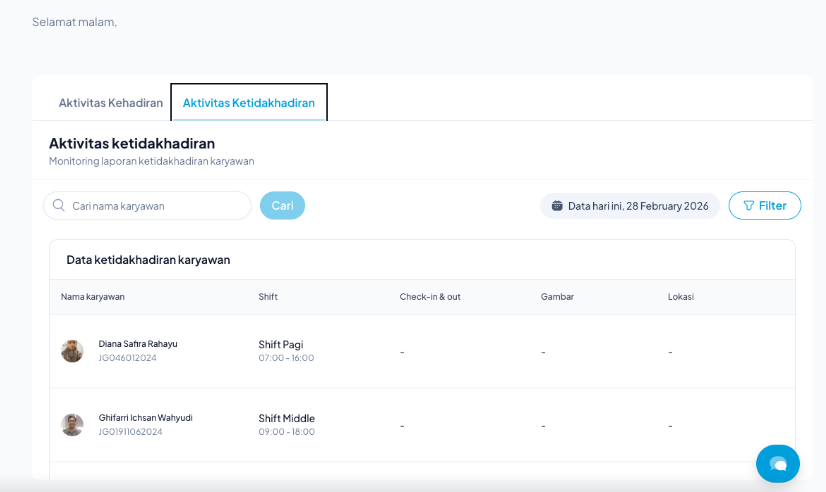The width and height of the screenshot is (826, 492).
Task: Click the funnel icon on Filter
Action: pyautogui.click(x=748, y=206)
